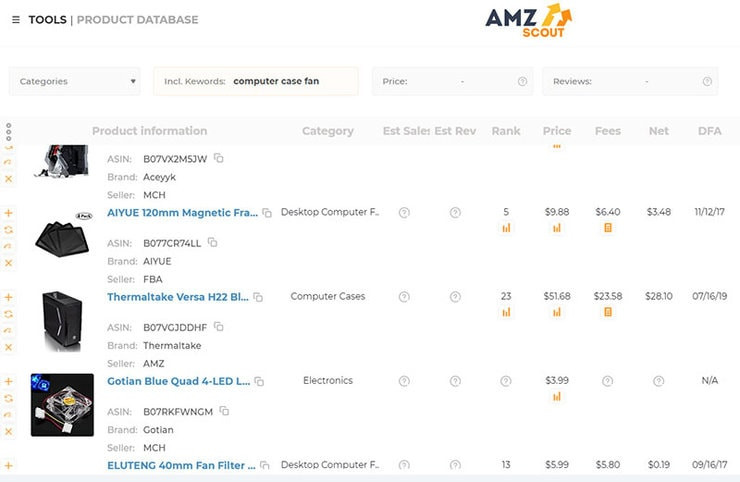This screenshot has width=740, height=482.
Task: Open the Thermaltake Versa H22 product link
Action: 178,297
